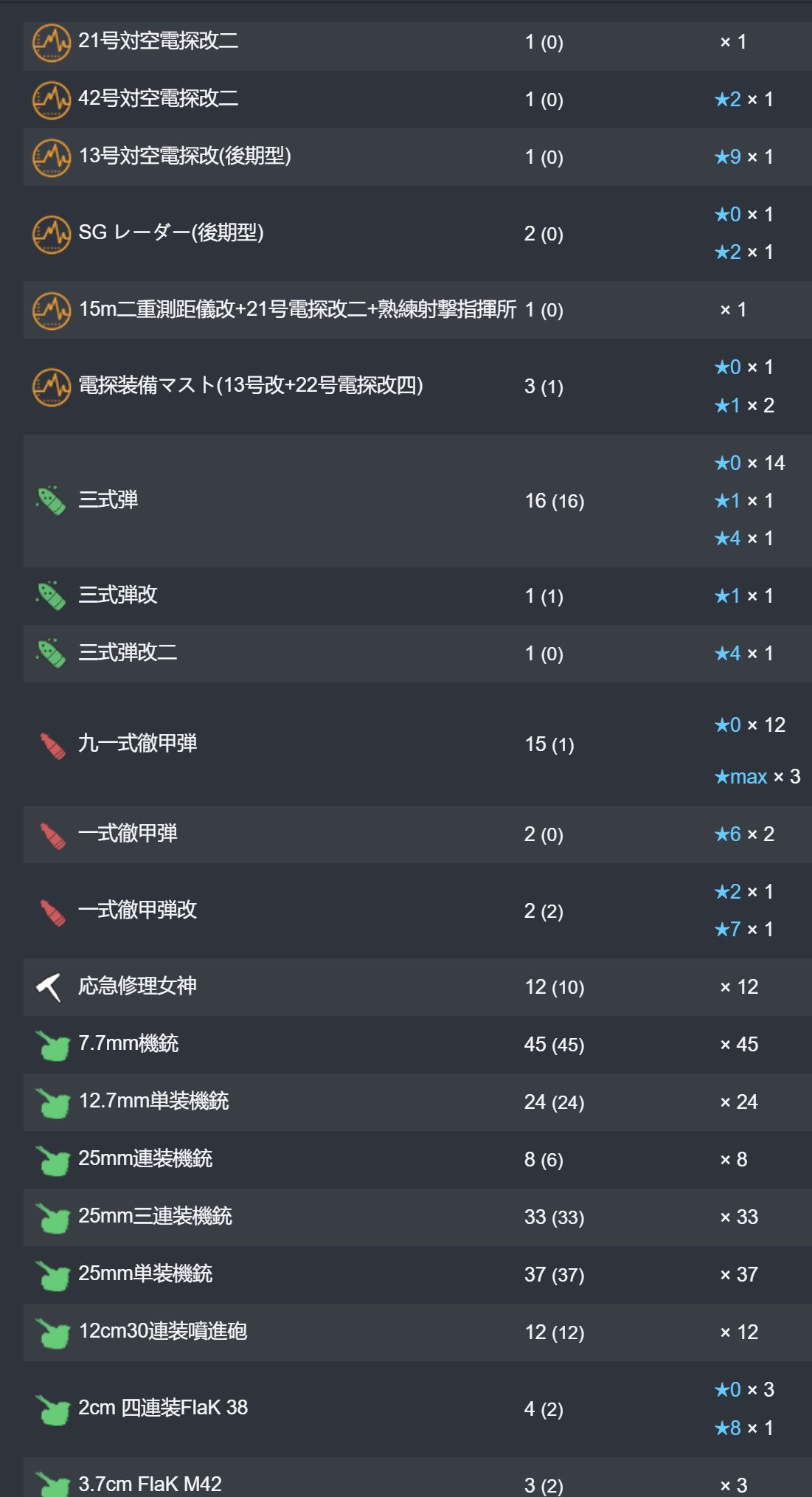The image size is (812, 1497).
Task: Click the radar icon beside 21号対空電探改二
Action: tap(52, 43)
